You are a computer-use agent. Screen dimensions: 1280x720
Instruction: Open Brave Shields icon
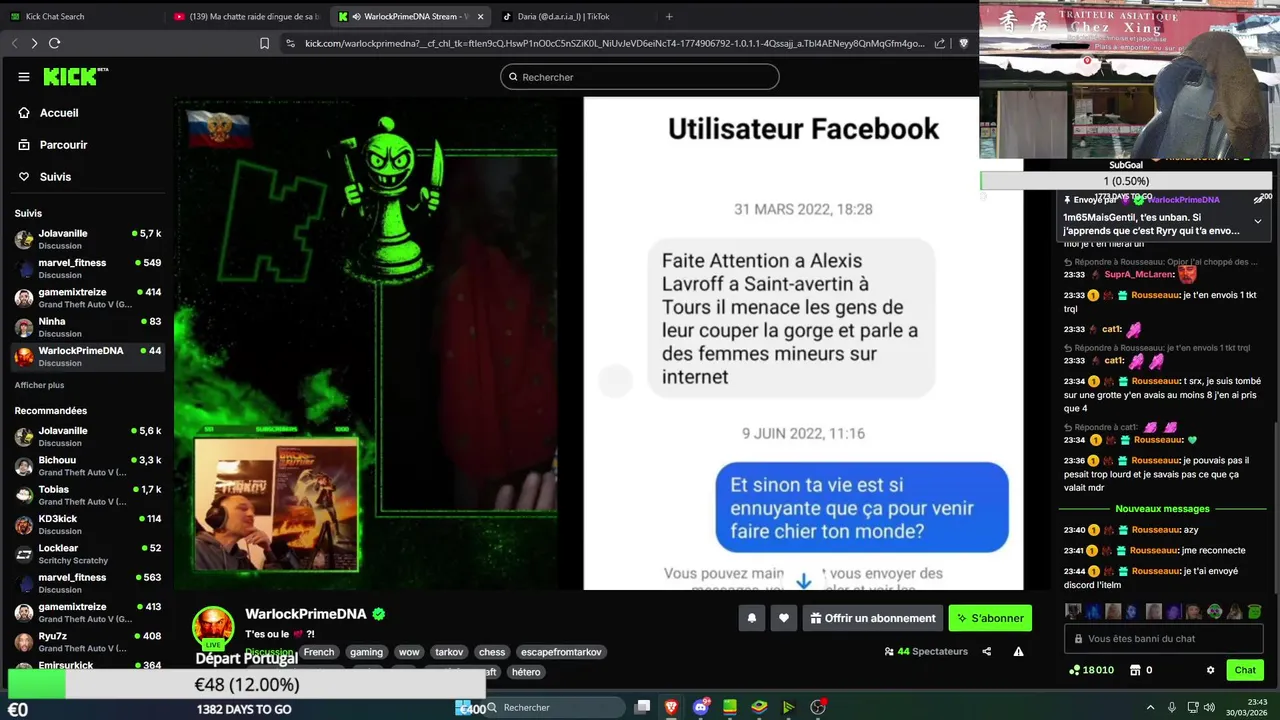[964, 43]
